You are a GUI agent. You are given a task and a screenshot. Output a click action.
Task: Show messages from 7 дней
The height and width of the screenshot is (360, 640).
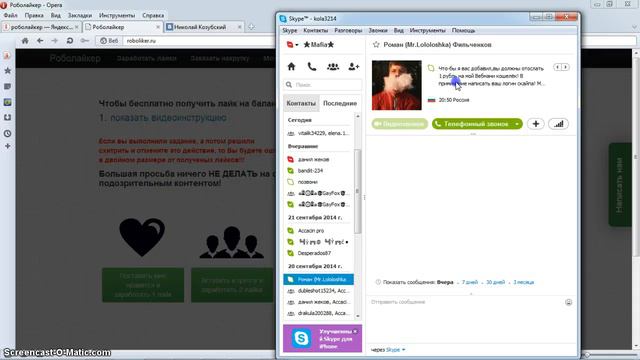pos(469,282)
